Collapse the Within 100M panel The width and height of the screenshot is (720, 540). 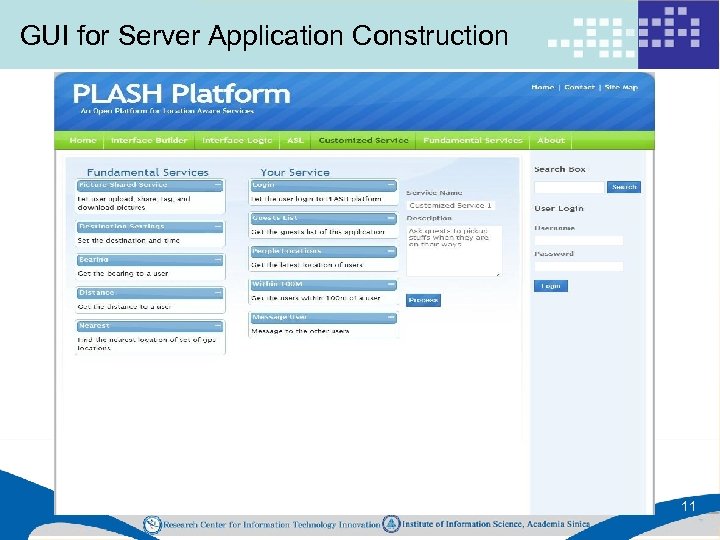[391, 284]
